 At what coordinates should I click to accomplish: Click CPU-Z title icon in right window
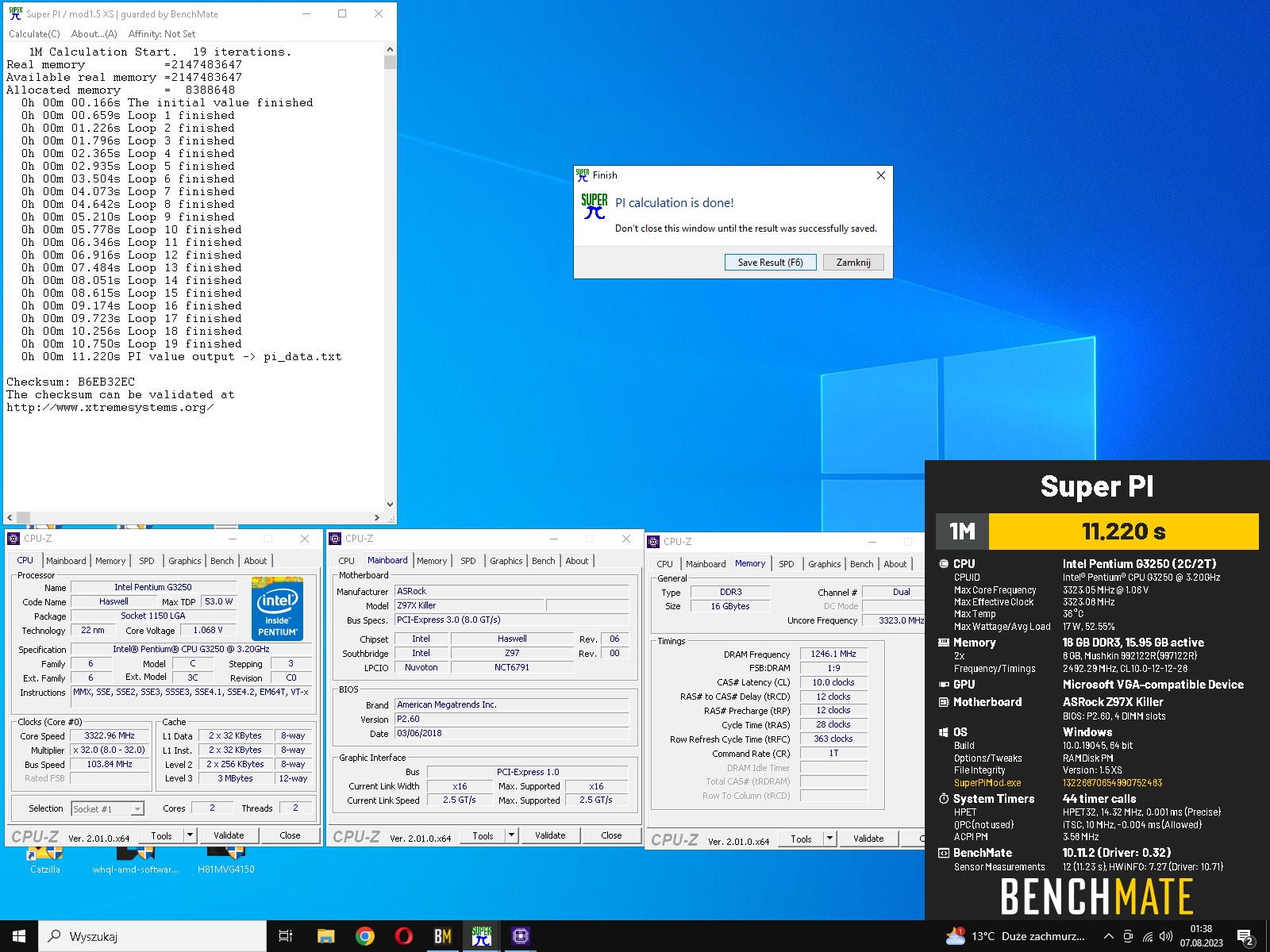pyautogui.click(x=653, y=542)
